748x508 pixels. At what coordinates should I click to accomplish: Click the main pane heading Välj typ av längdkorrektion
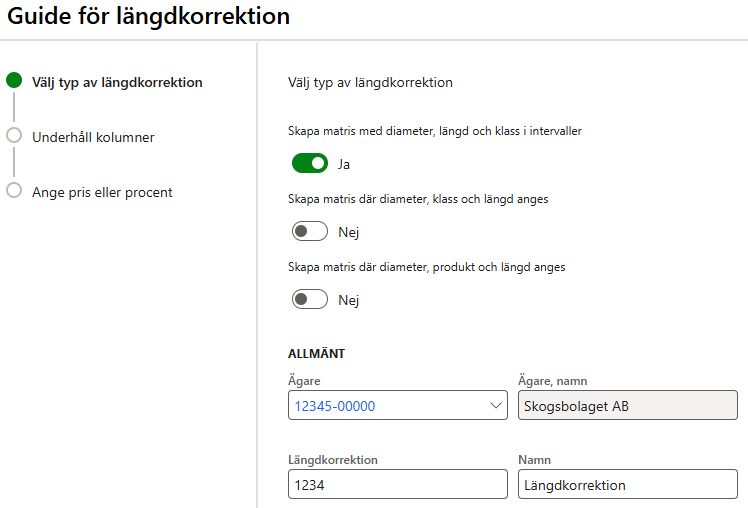[370, 82]
